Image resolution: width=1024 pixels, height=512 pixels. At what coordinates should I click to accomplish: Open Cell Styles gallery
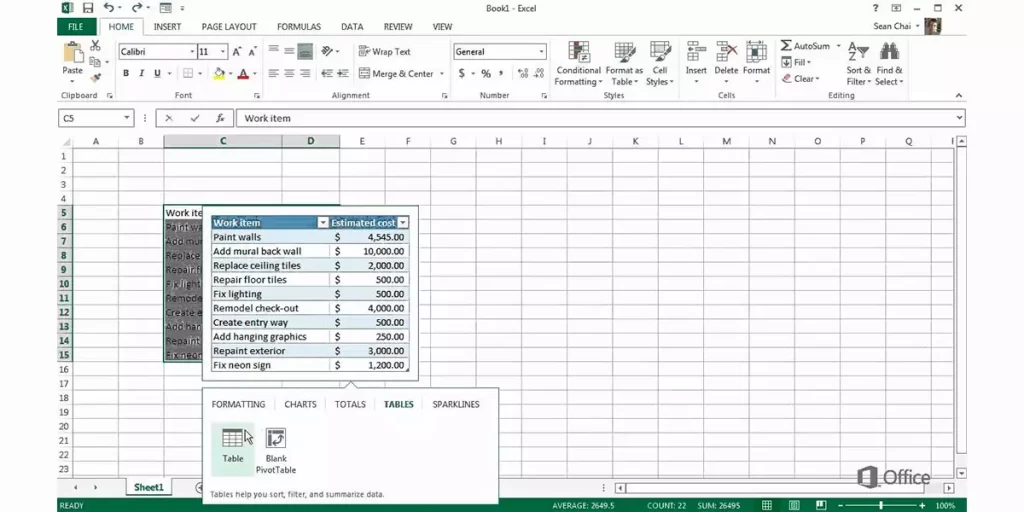[x=660, y=64]
